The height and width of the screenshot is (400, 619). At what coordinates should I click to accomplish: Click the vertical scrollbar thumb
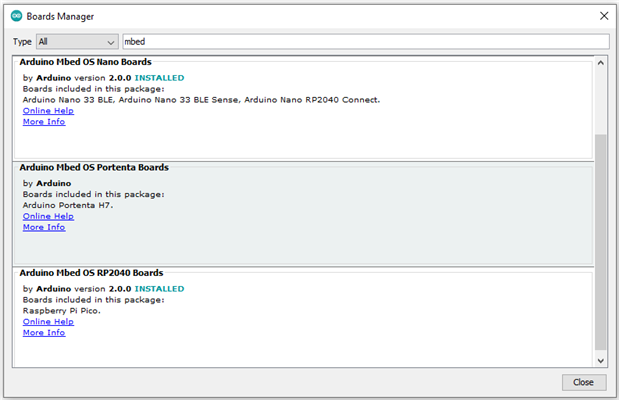click(x=600, y=242)
